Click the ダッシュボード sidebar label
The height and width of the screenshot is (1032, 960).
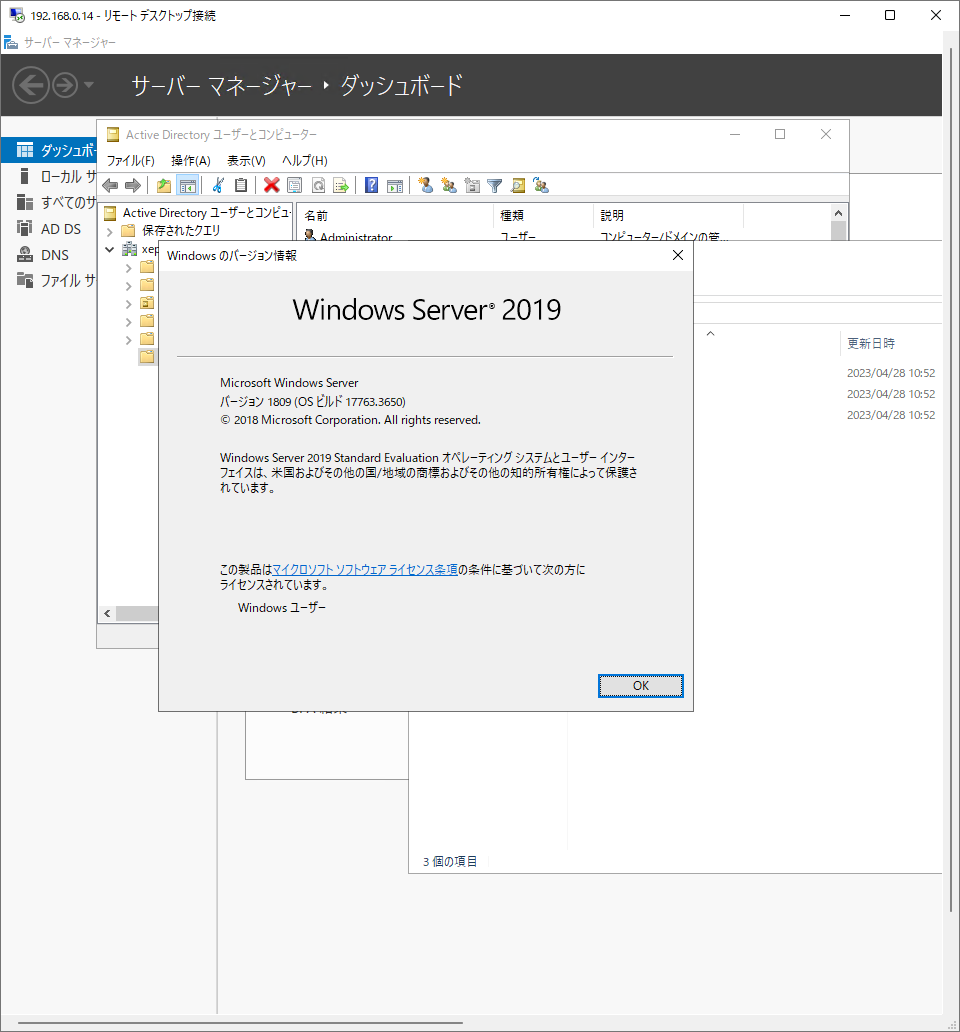pyautogui.click(x=69, y=150)
